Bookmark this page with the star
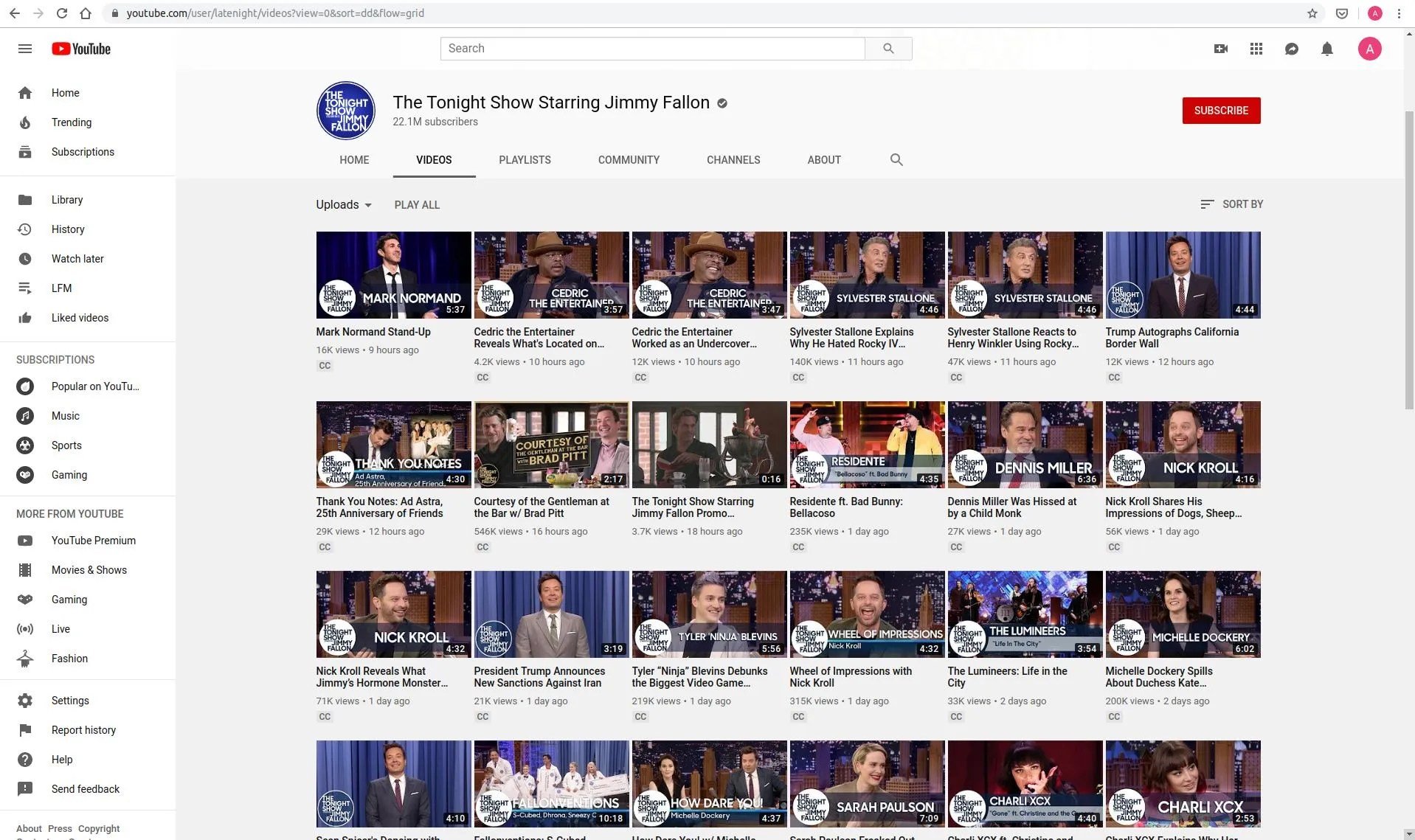The width and height of the screenshot is (1415, 840). click(1312, 13)
